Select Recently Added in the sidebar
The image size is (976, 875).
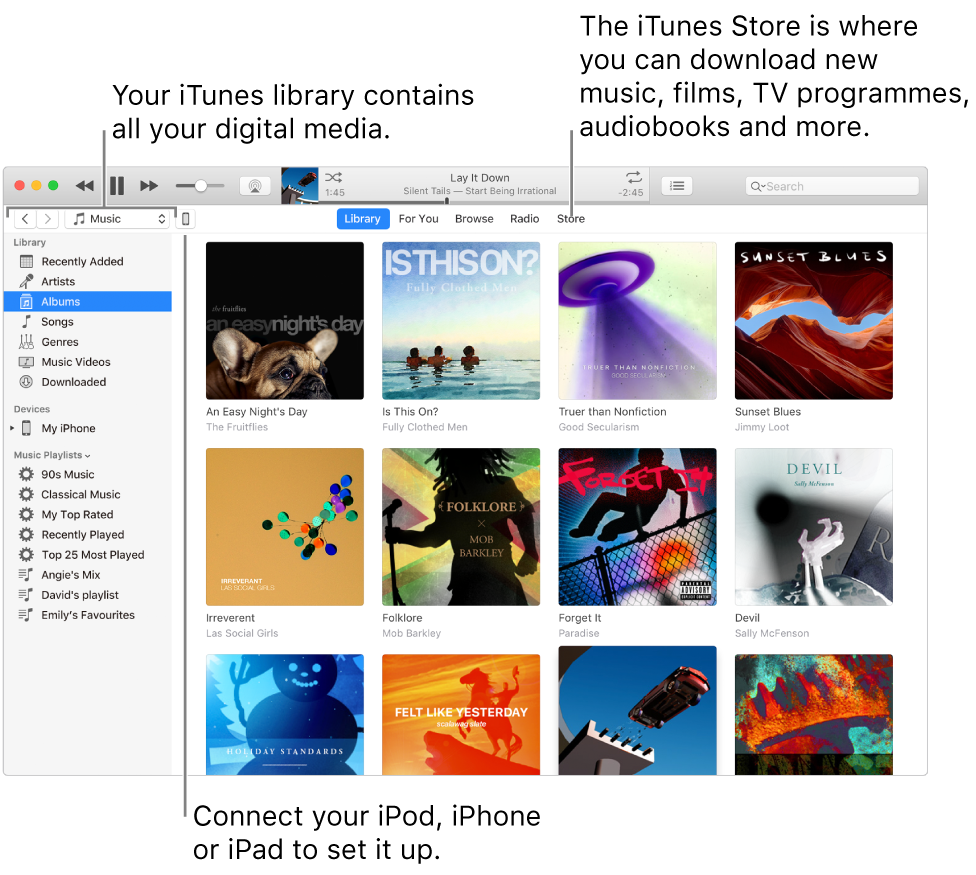pos(88,261)
